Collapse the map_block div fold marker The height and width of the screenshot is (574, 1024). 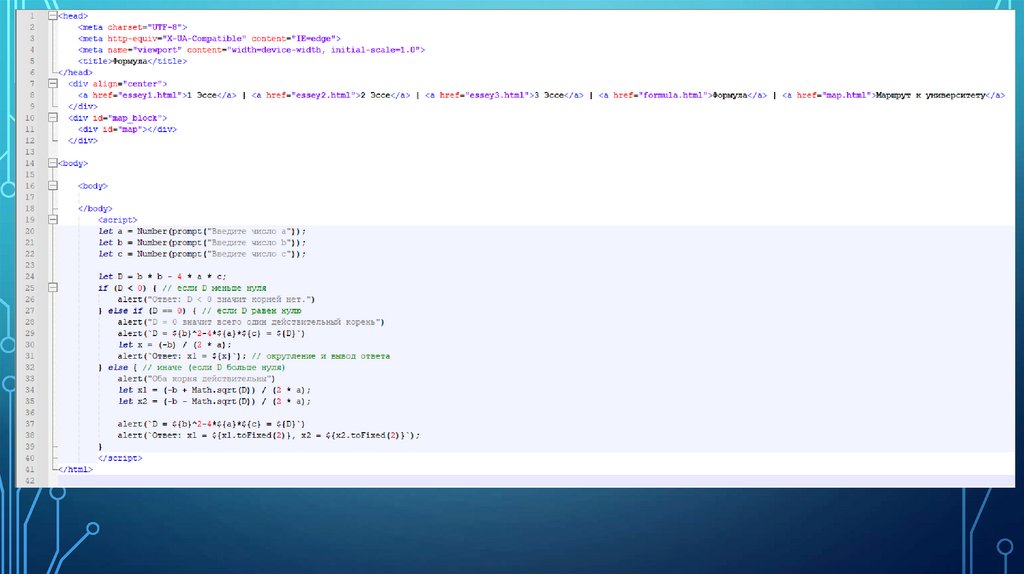tap(53, 117)
